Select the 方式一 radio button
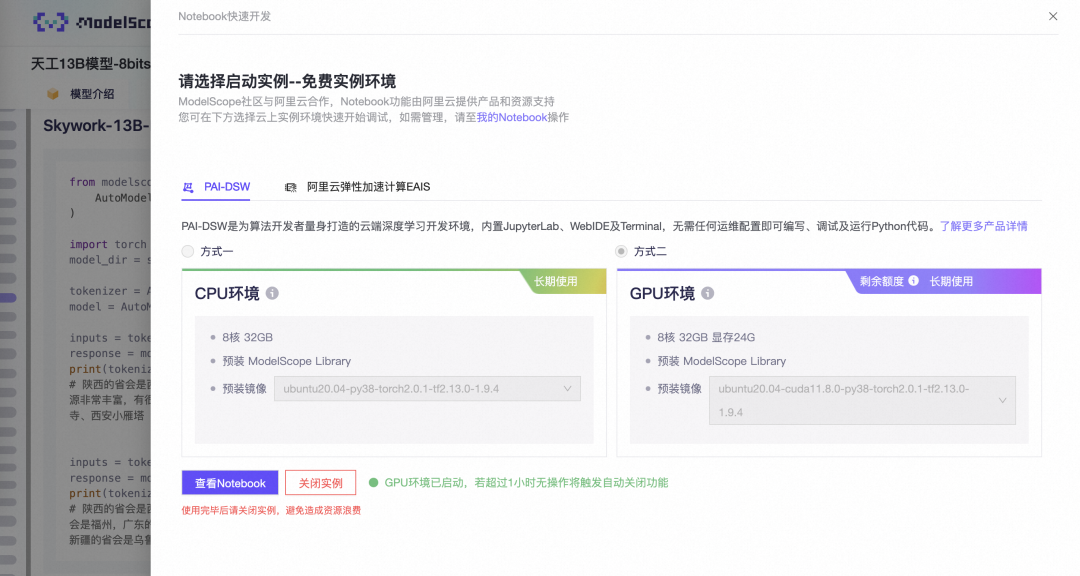The width and height of the screenshot is (1080, 576). pyautogui.click(x=187, y=251)
